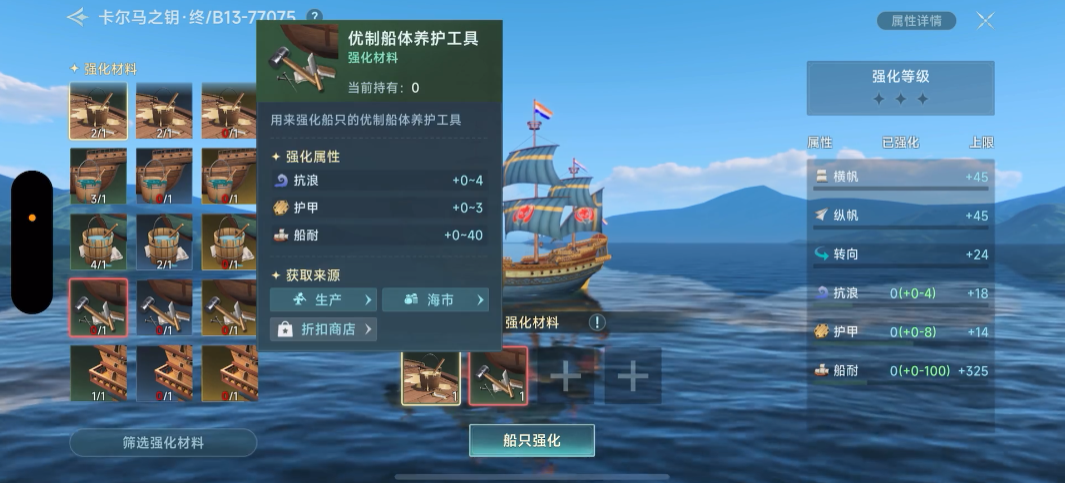Select the water bucket material showing 4/1
Image resolution: width=1065 pixels, height=483 pixels.
pyautogui.click(x=98, y=242)
